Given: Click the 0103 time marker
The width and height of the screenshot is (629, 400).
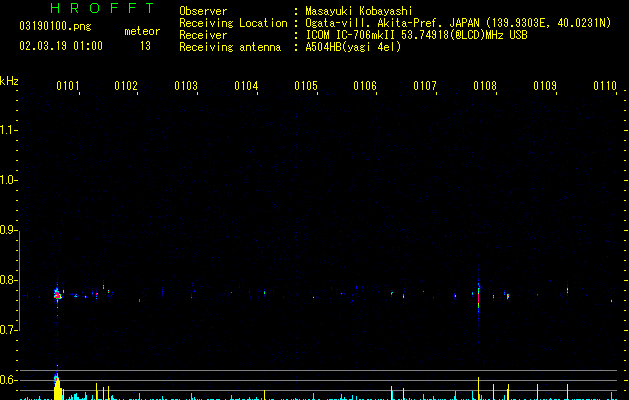Looking at the screenshot, I should click(186, 86).
